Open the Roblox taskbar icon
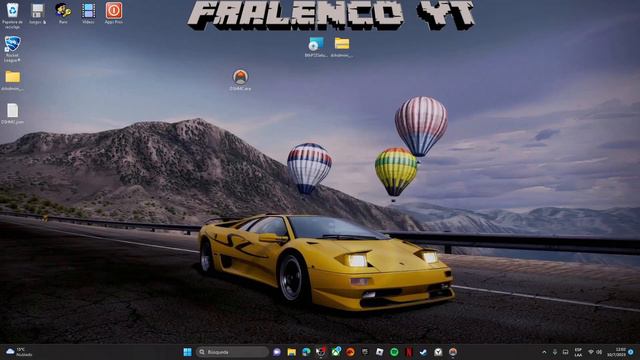 (x=380, y=352)
